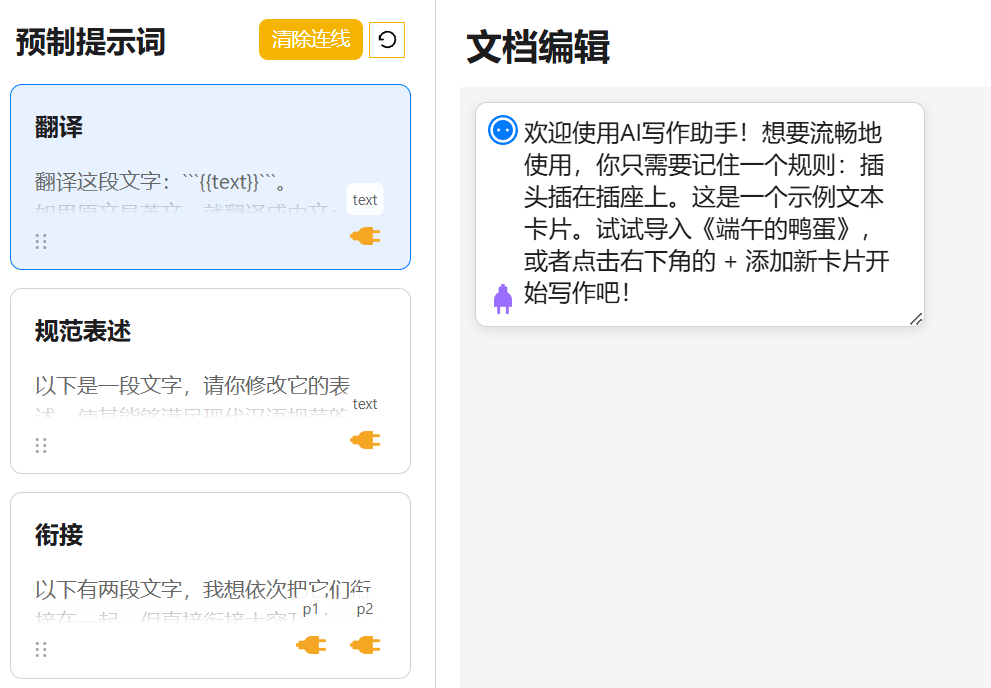This screenshot has width=991, height=688.
Task: Click the 翻译 card prompt description text
Action: [x=160, y=182]
